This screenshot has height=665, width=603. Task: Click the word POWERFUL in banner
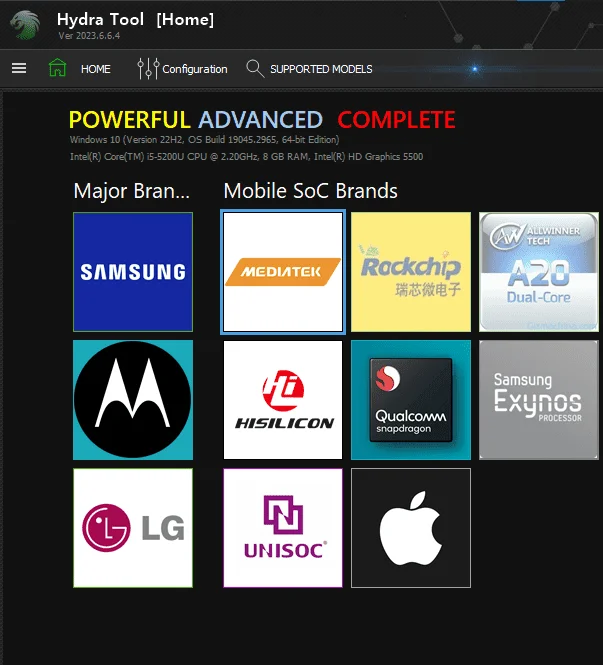[129, 120]
